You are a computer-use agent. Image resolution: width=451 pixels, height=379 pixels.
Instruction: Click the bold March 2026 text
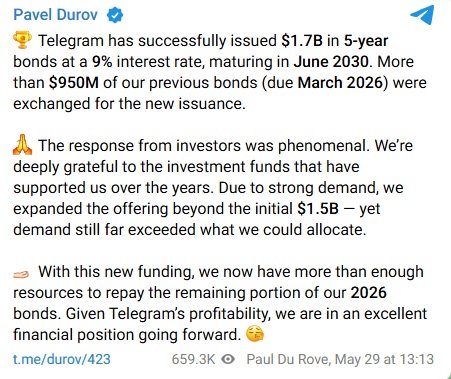(x=340, y=83)
